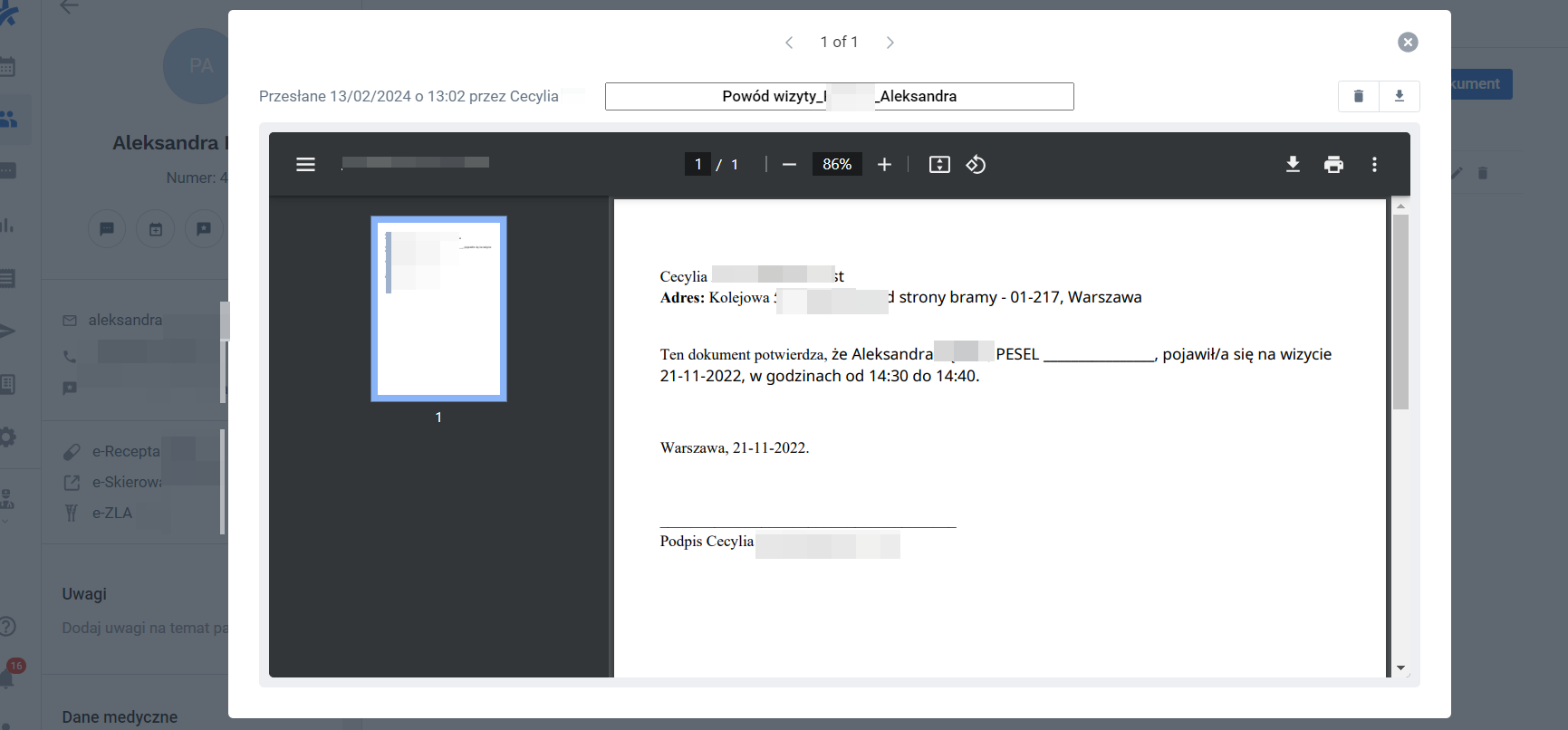
Task: Open the calendar icon in left sidebar
Action: coord(7,66)
